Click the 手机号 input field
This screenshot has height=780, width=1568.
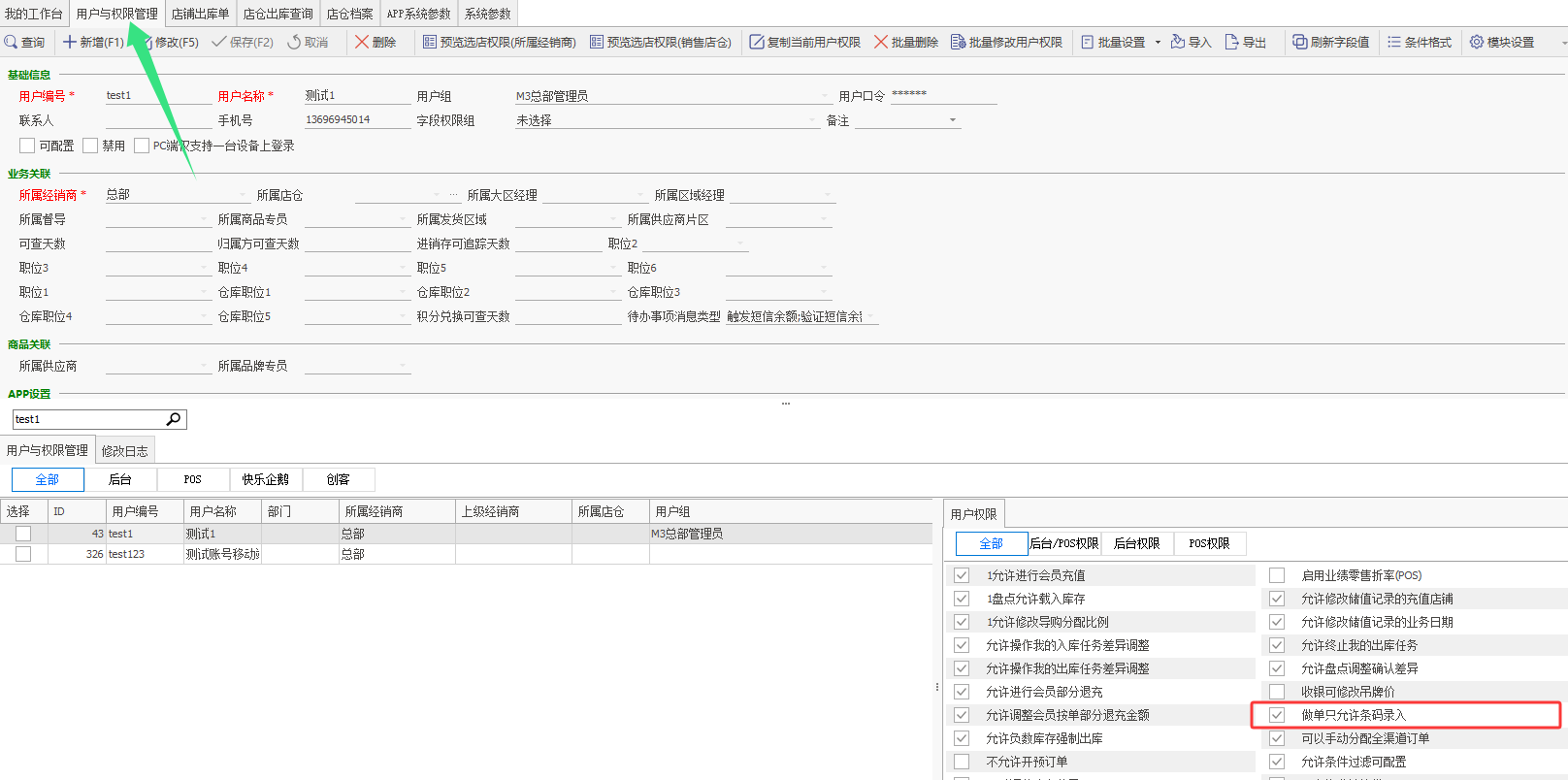(x=356, y=120)
